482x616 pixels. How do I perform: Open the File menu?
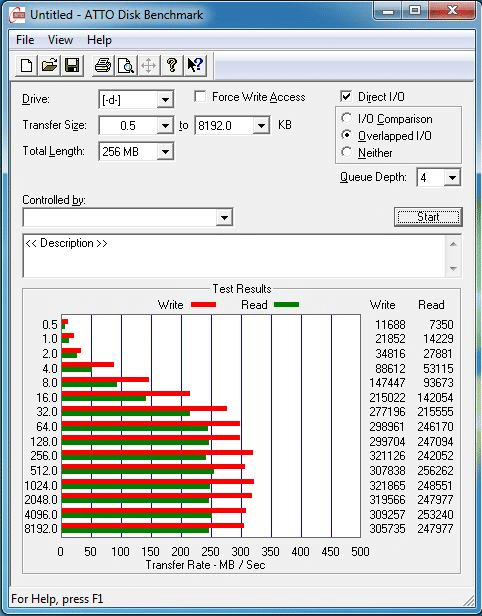[x=25, y=40]
